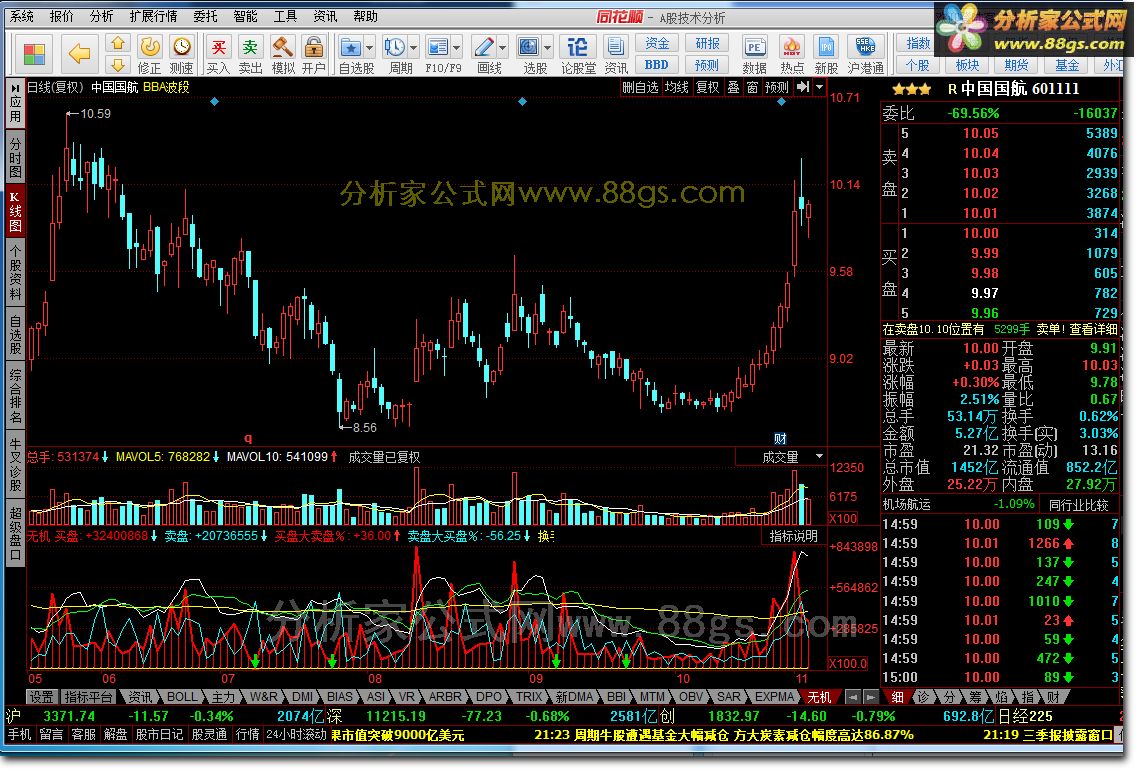The width and height of the screenshot is (1136, 769).
Task: Click the 同行业比较 button
Action: [x=1079, y=504]
